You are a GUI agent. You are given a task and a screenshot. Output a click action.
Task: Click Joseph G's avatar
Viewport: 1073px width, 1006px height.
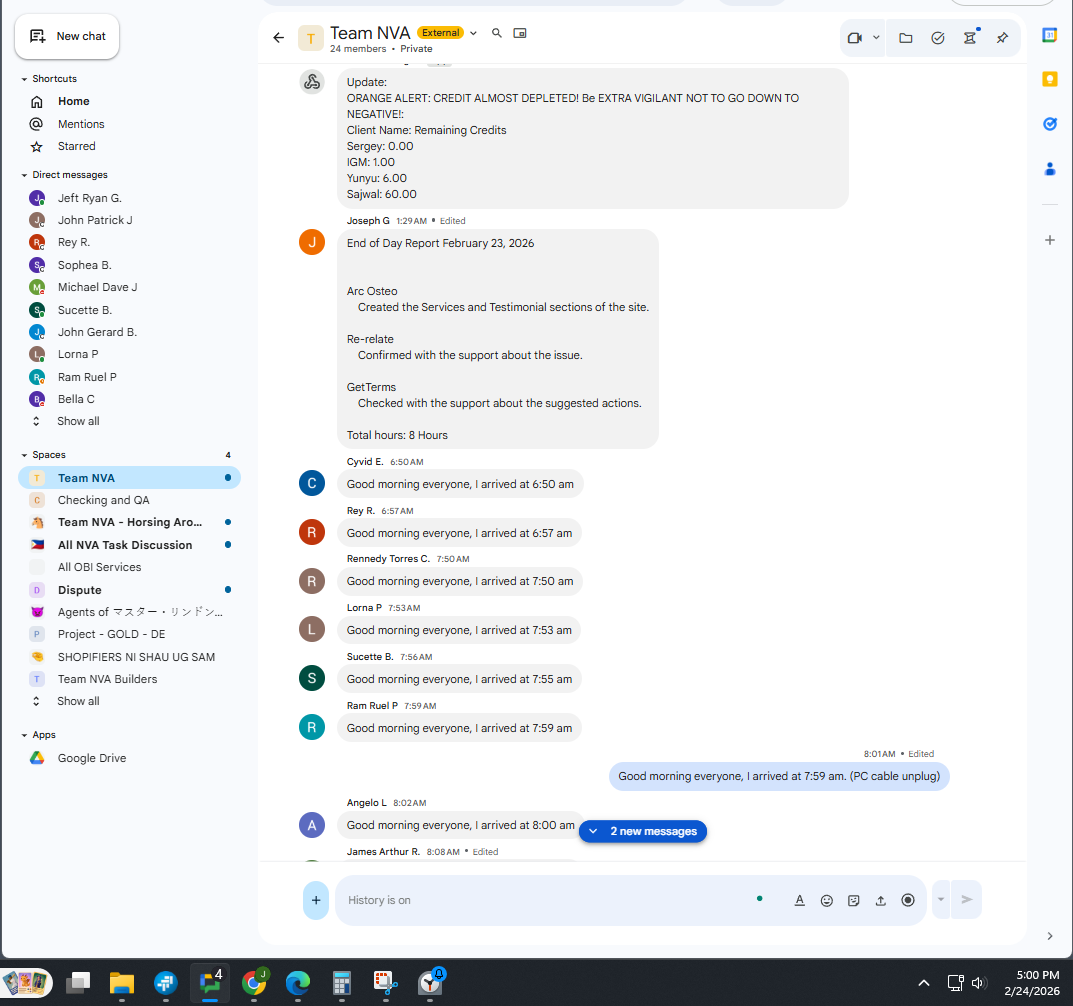312,242
